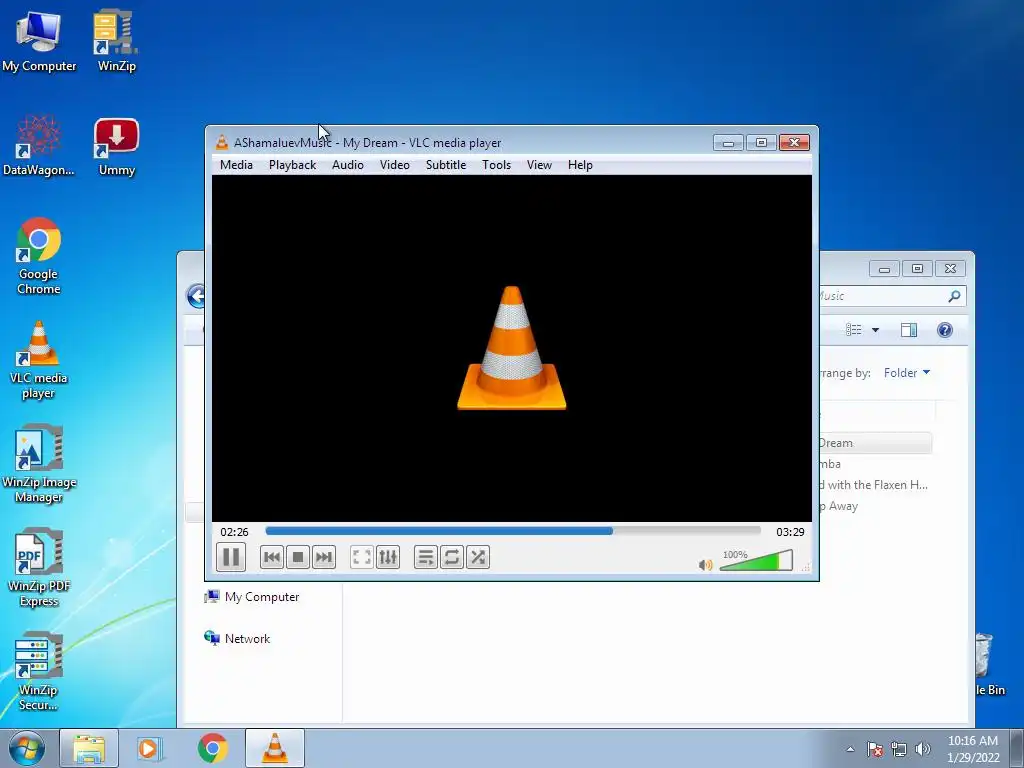Go back in Explorer window

click(196, 296)
